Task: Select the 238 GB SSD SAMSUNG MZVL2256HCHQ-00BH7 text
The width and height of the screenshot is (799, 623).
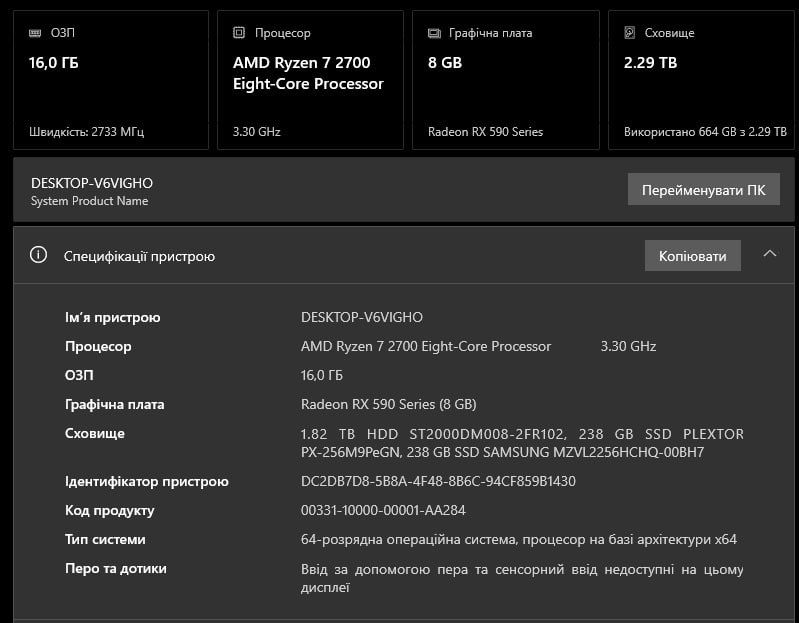Action: [555, 452]
